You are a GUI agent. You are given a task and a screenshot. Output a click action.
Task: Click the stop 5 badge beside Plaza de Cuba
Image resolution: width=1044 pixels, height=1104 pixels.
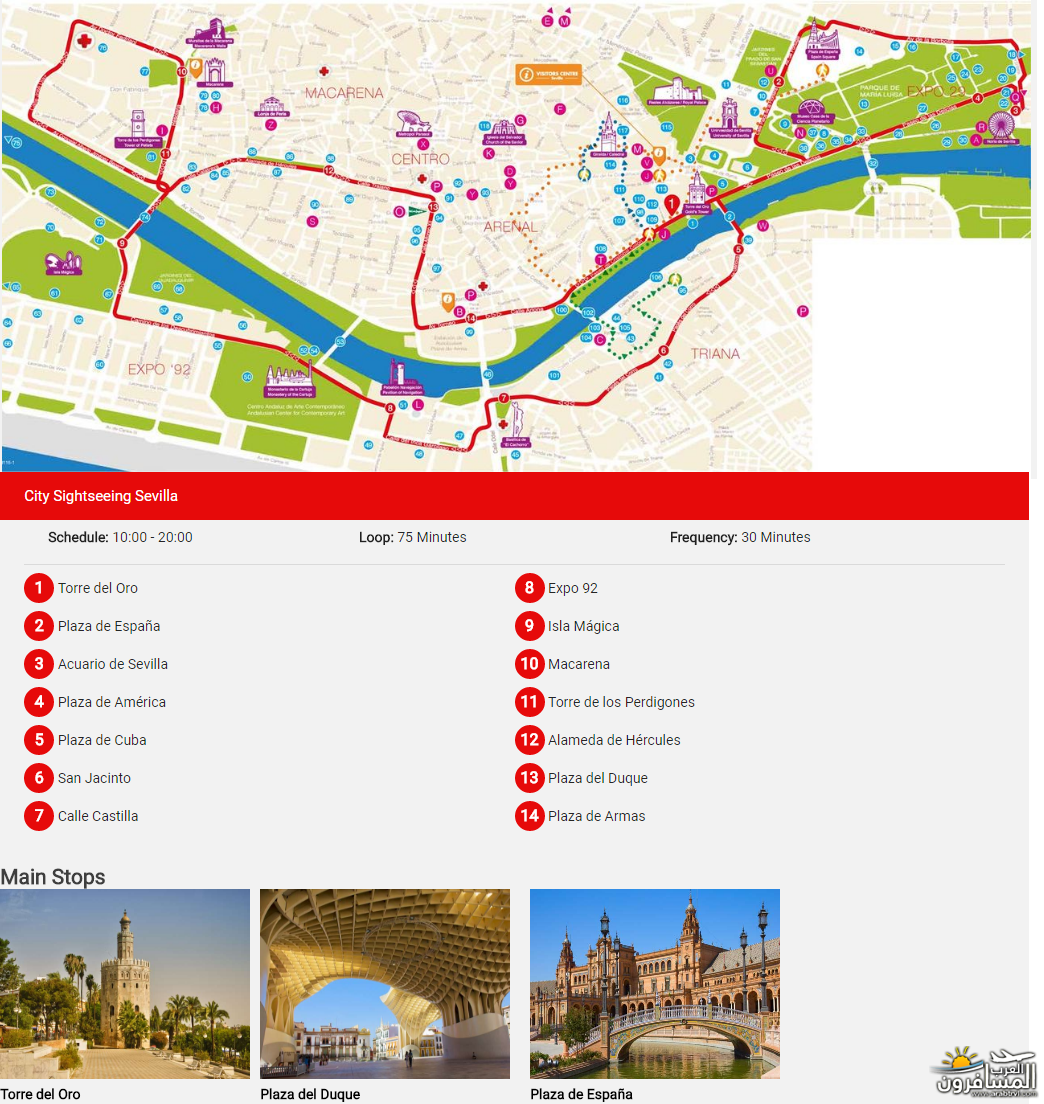tap(39, 740)
